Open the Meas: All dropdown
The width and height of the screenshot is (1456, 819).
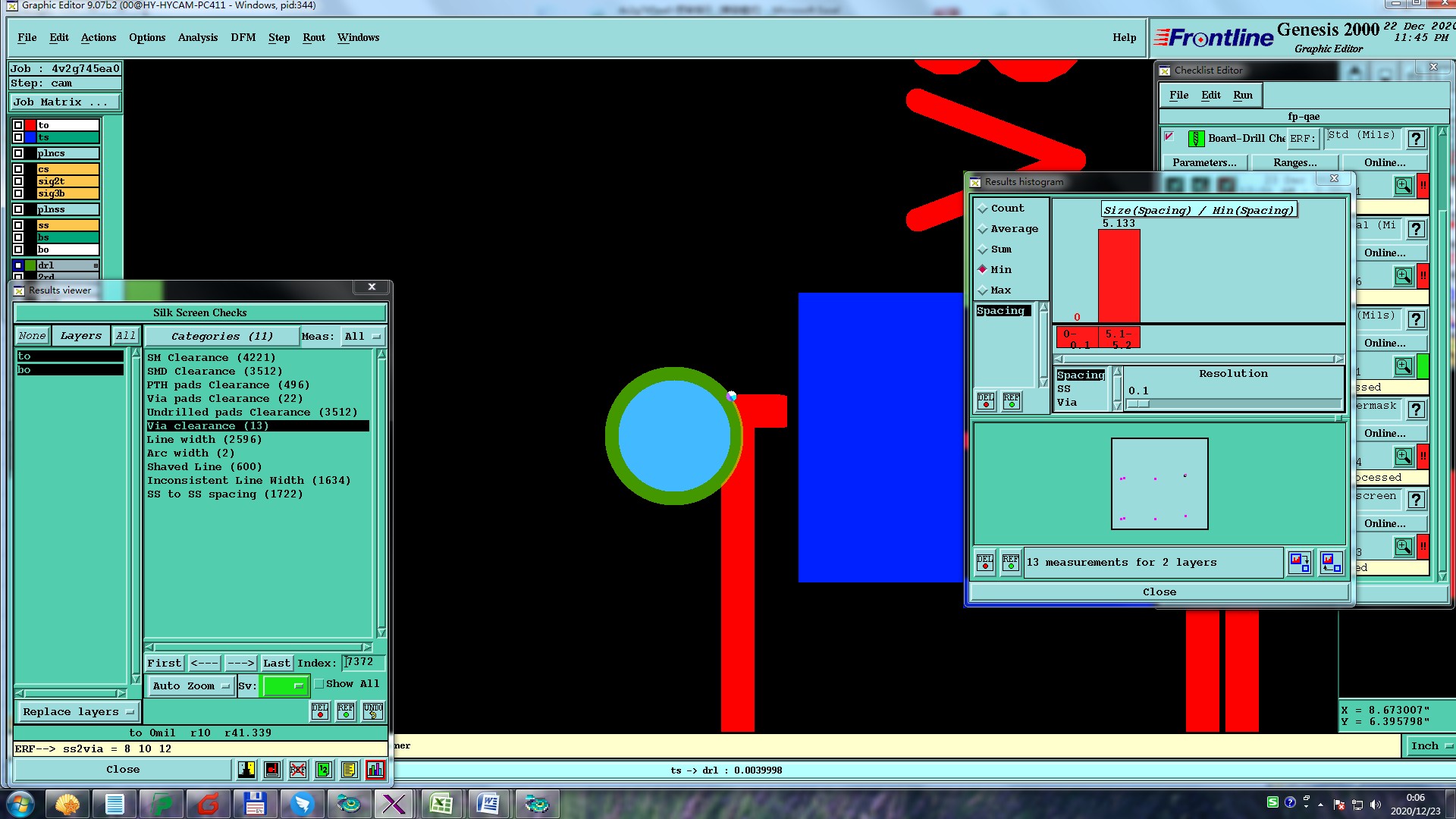click(362, 336)
